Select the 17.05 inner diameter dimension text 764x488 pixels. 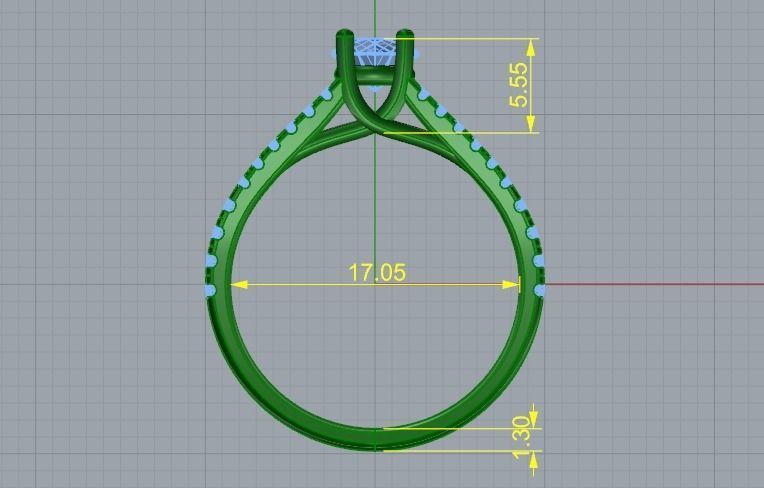pyautogui.click(x=377, y=272)
